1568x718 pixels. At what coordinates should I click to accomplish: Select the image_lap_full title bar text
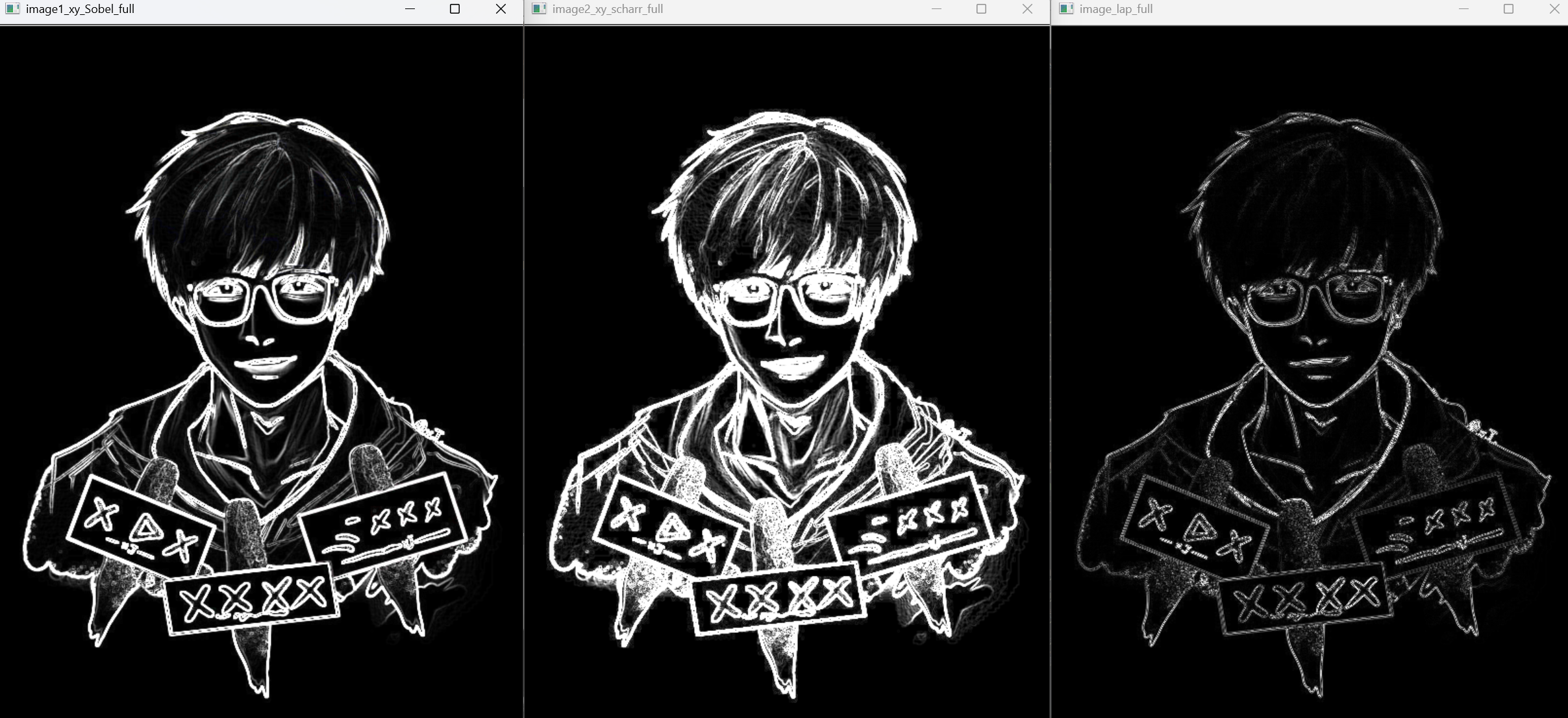(1116, 9)
